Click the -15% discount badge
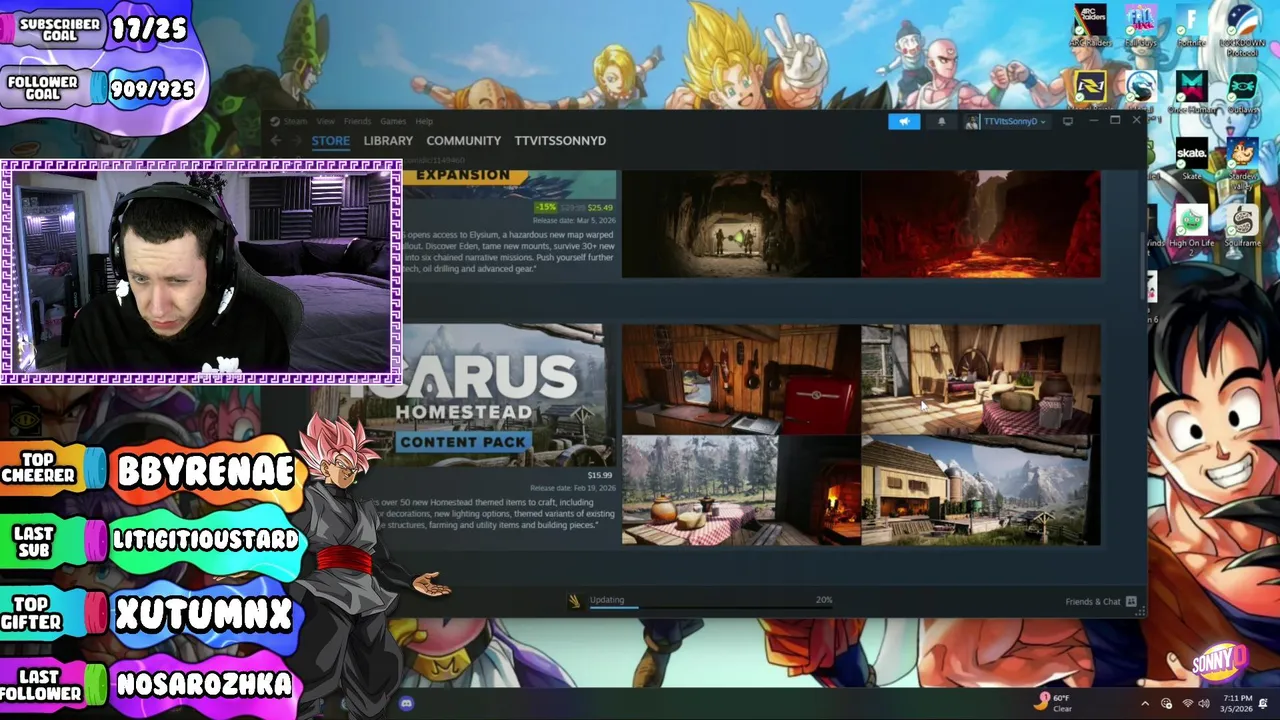Viewport: 1280px width, 720px height. click(x=546, y=208)
